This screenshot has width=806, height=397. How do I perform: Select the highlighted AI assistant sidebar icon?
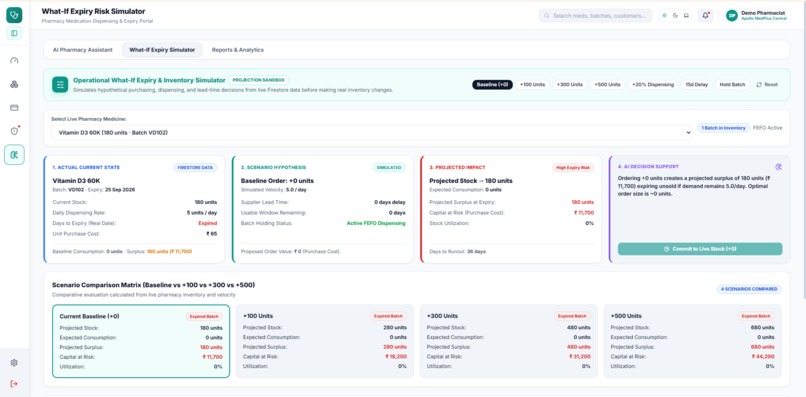[x=14, y=155]
